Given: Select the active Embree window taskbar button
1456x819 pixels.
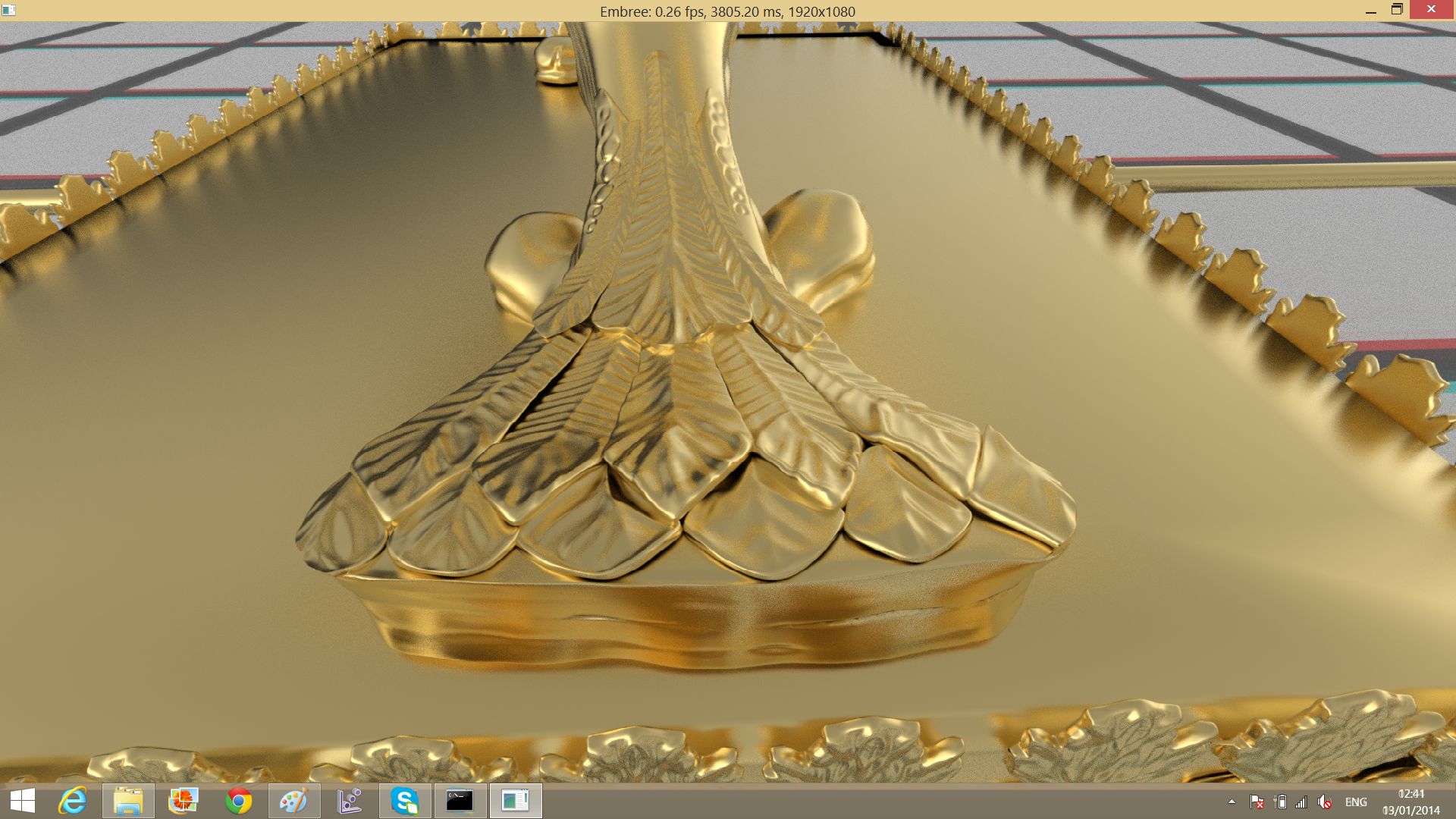Looking at the screenshot, I should tap(516, 801).
